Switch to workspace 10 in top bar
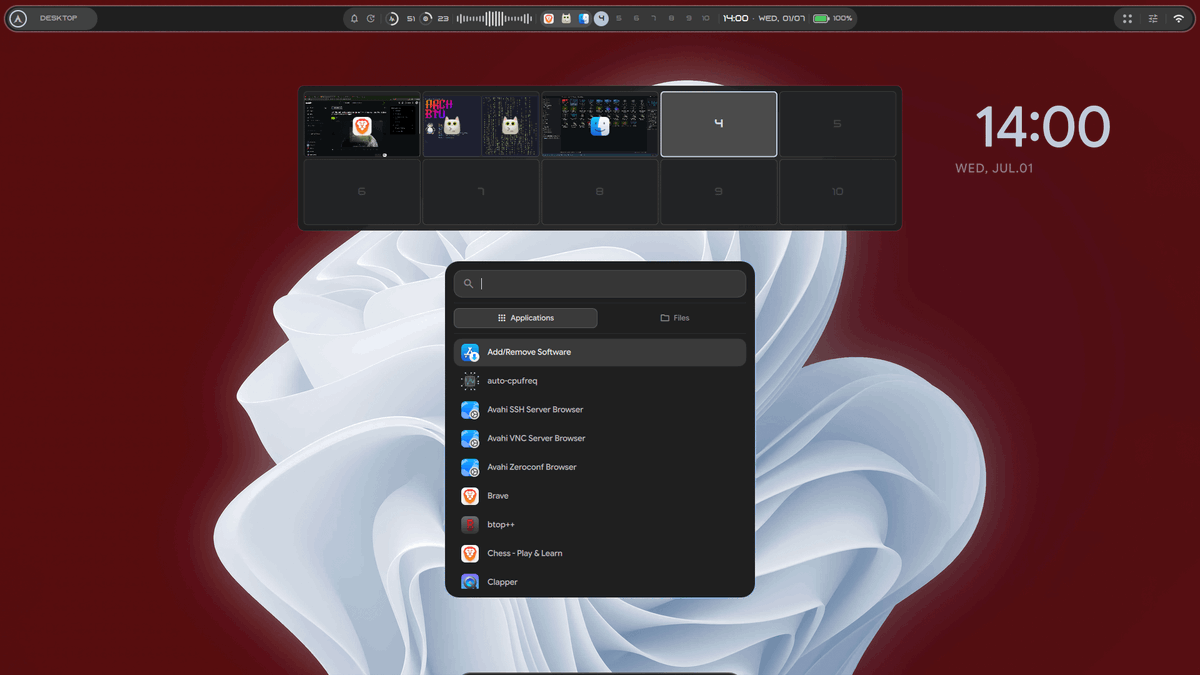The image size is (1200, 675). (x=706, y=18)
